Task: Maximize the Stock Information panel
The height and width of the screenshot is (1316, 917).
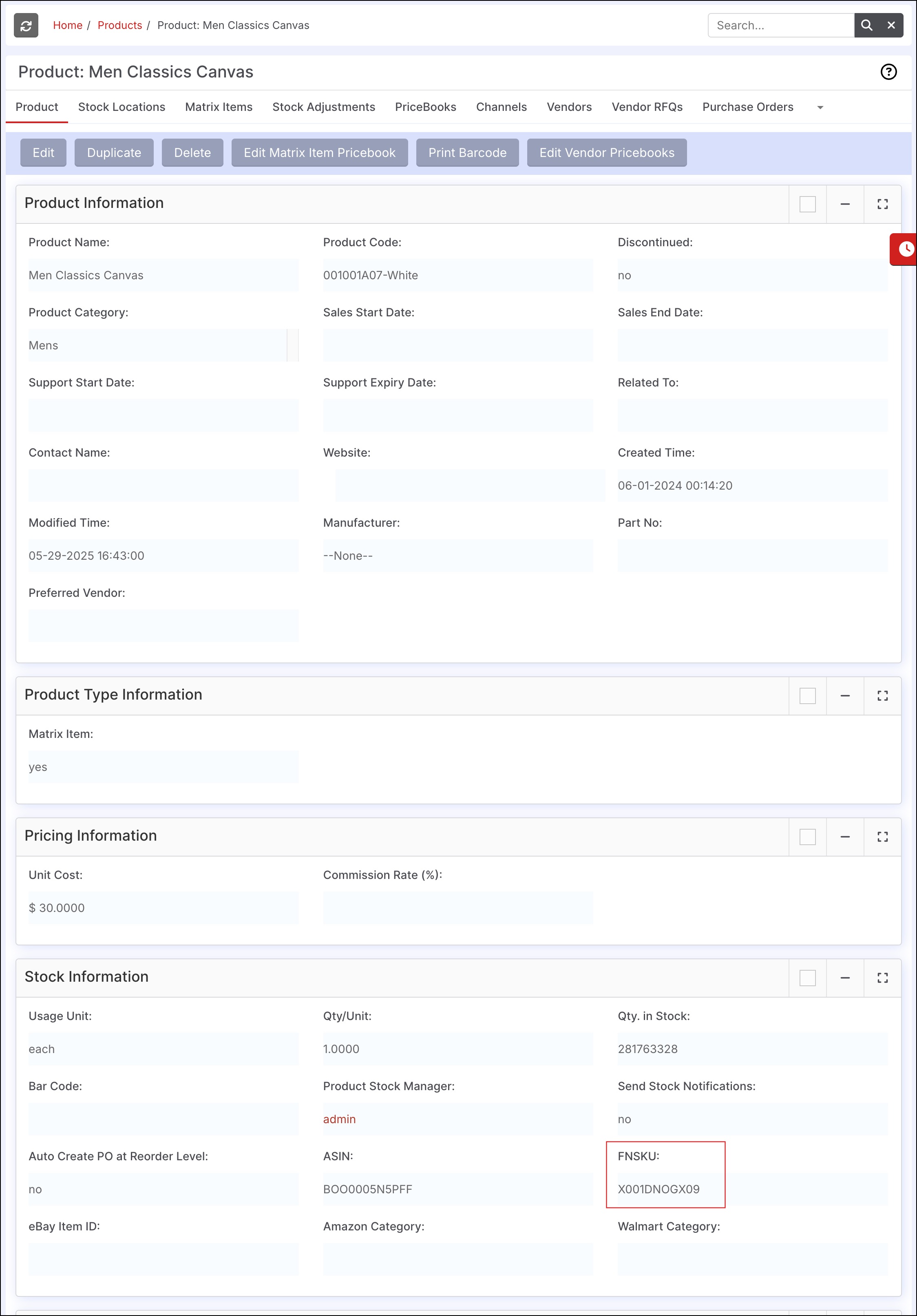Action: (x=882, y=978)
